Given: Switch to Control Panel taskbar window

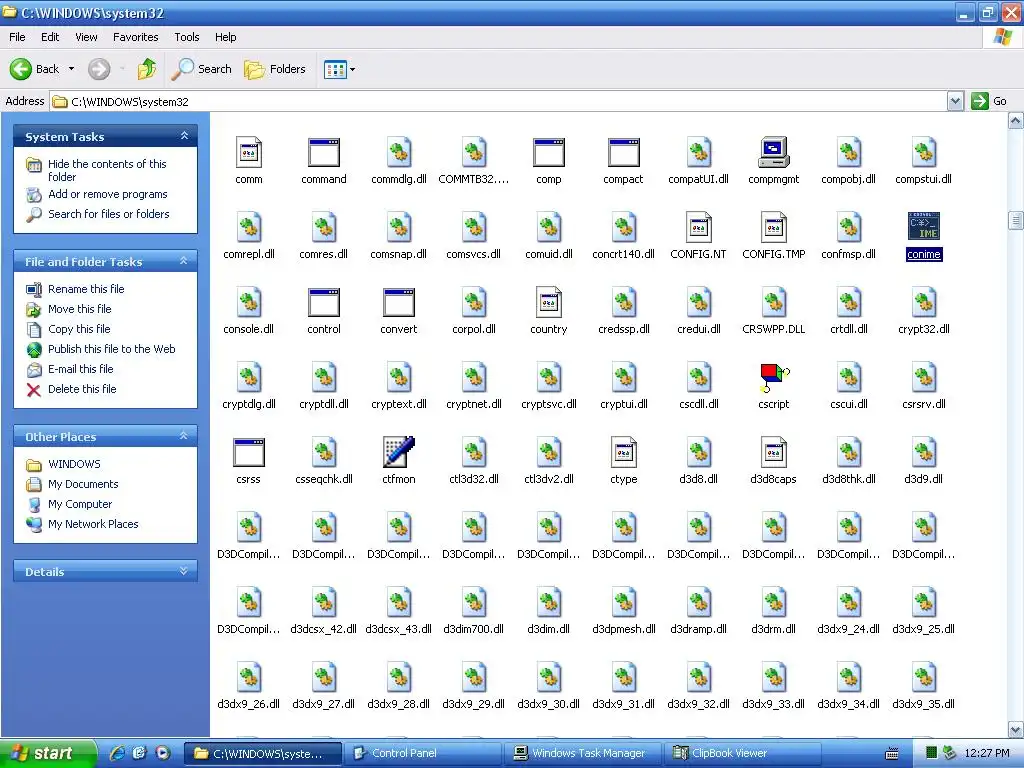Looking at the screenshot, I should click(x=423, y=753).
